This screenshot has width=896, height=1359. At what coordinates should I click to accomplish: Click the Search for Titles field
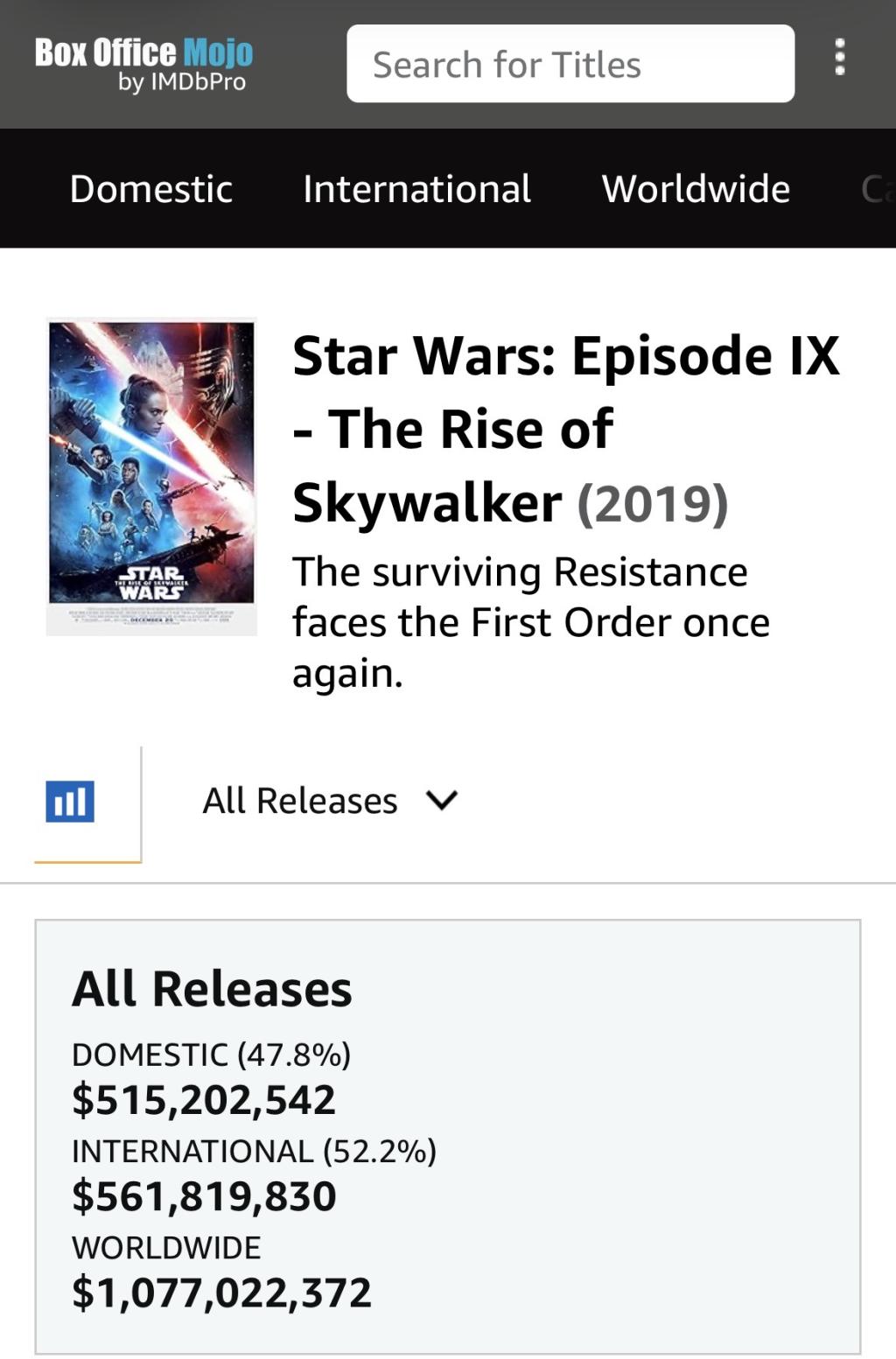[570, 65]
